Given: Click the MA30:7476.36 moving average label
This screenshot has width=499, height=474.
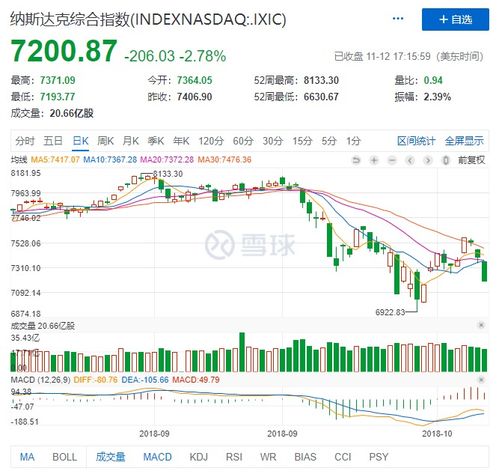Looking at the screenshot, I should pyautogui.click(x=224, y=160).
